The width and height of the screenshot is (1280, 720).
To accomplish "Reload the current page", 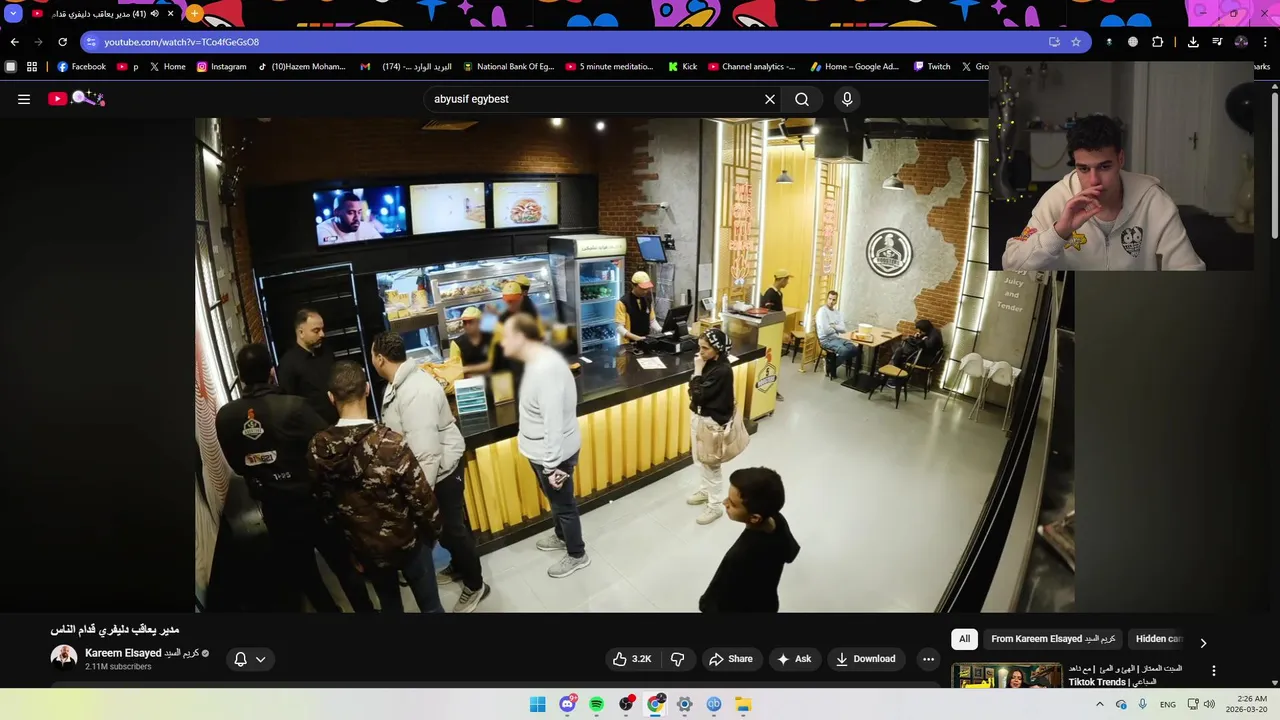I will coord(62,42).
